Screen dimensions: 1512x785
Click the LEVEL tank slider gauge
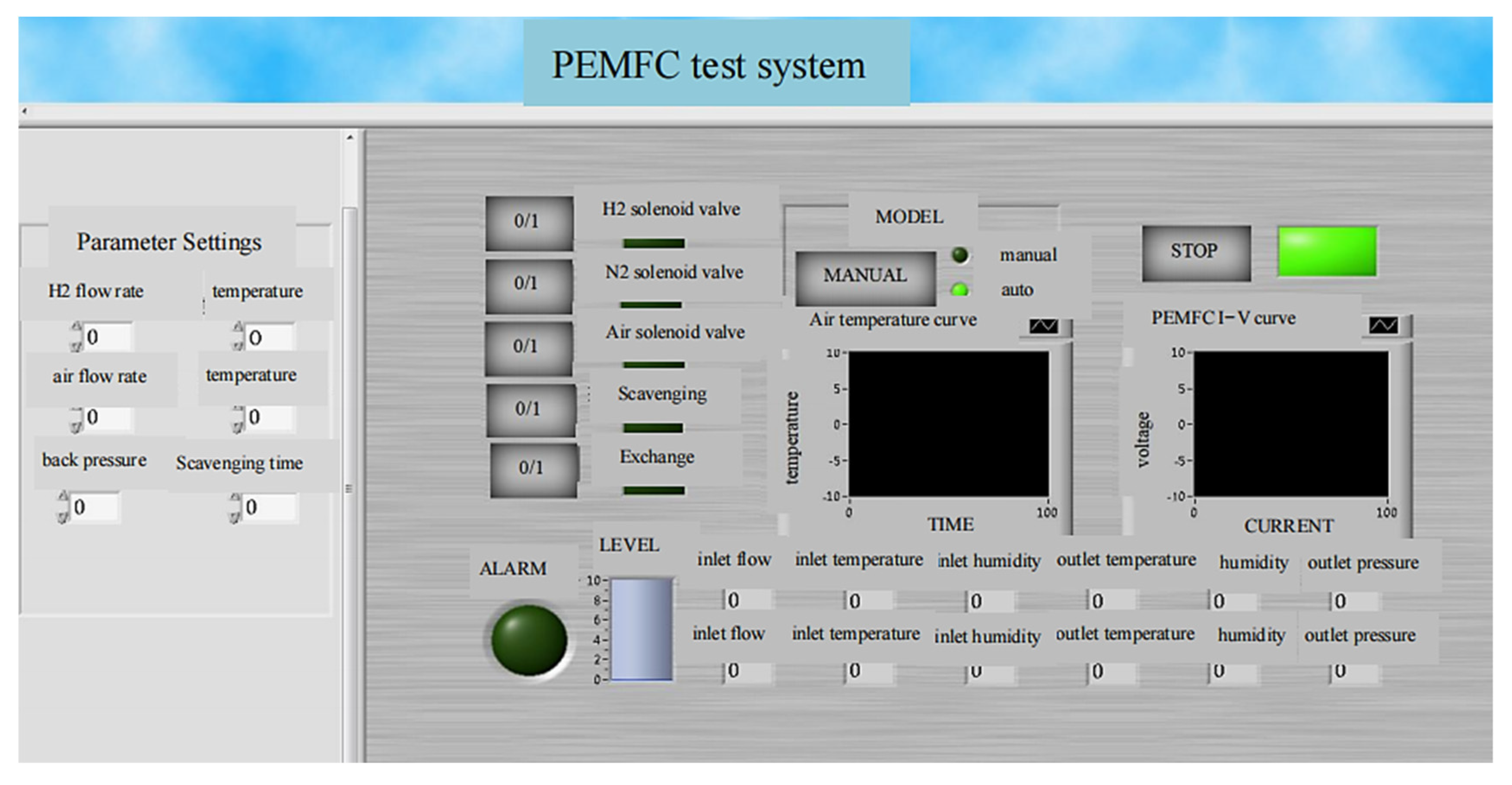tap(642, 629)
